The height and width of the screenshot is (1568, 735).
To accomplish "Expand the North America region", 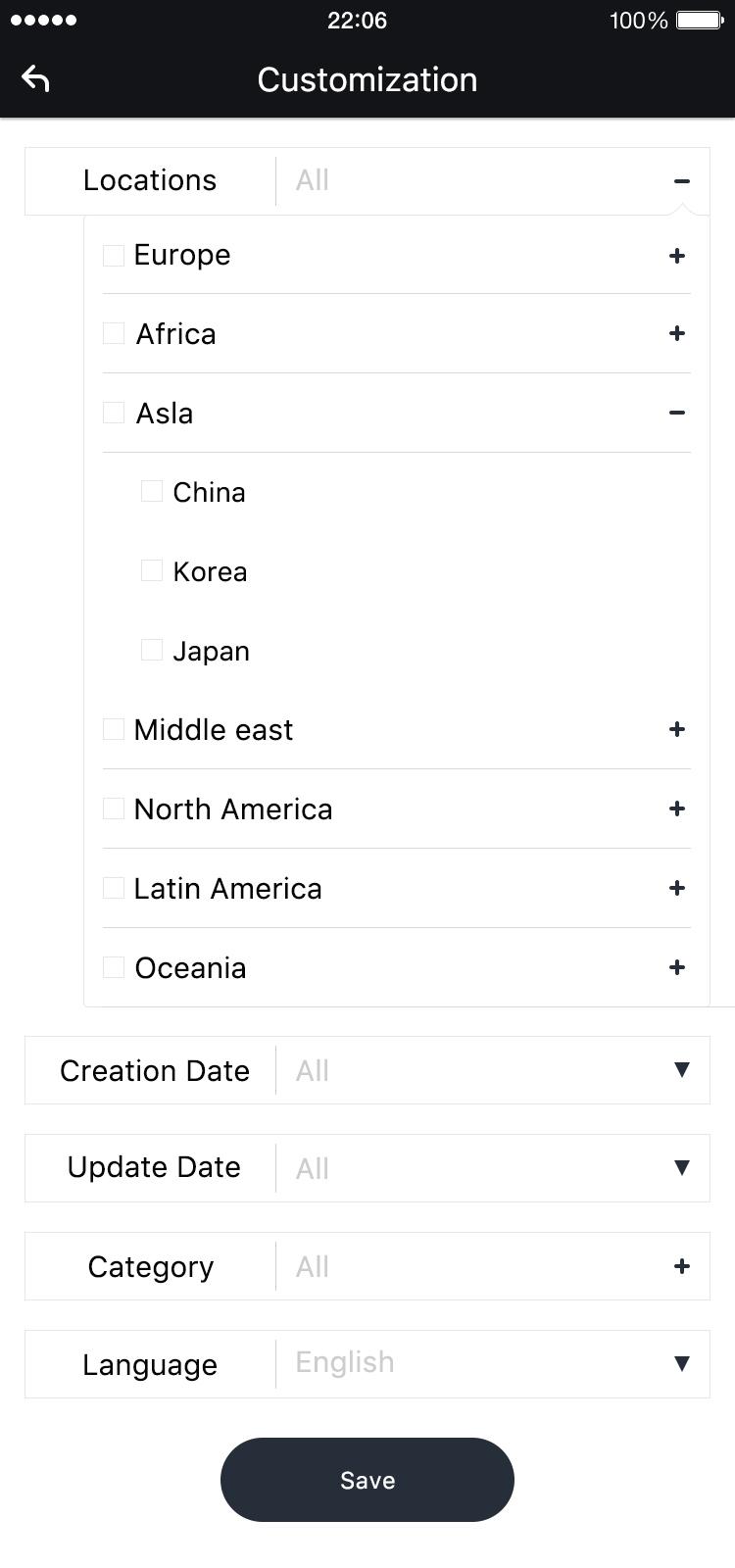I will (676, 808).
